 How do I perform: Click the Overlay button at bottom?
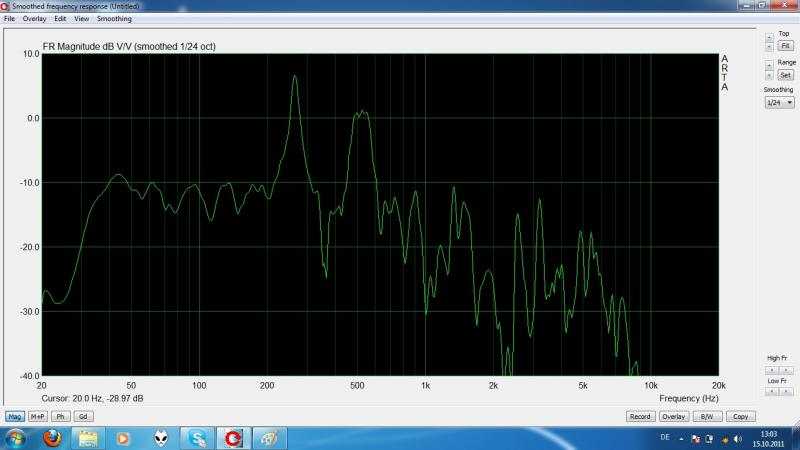click(x=673, y=416)
